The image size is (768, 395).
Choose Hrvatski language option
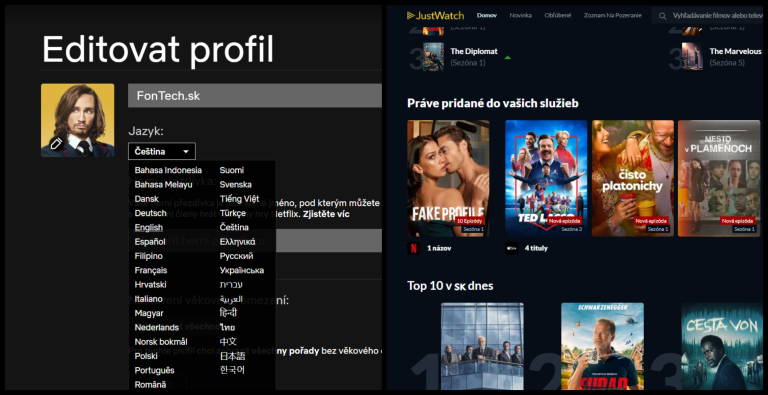[x=150, y=284]
